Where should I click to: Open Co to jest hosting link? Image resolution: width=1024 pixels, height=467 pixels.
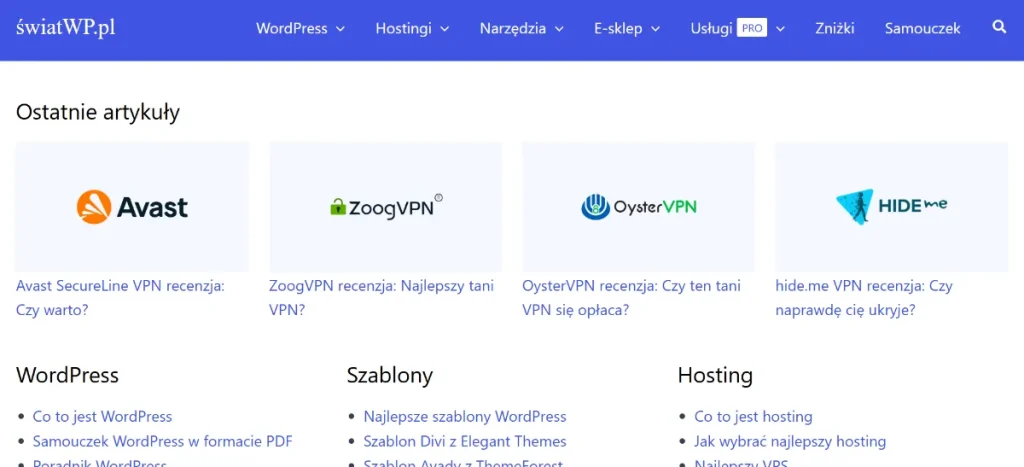(753, 417)
